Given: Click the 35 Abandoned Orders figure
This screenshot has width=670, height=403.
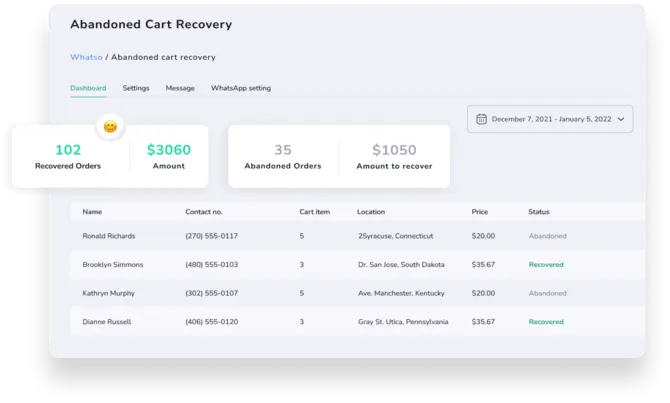Looking at the screenshot, I should 283,150.
